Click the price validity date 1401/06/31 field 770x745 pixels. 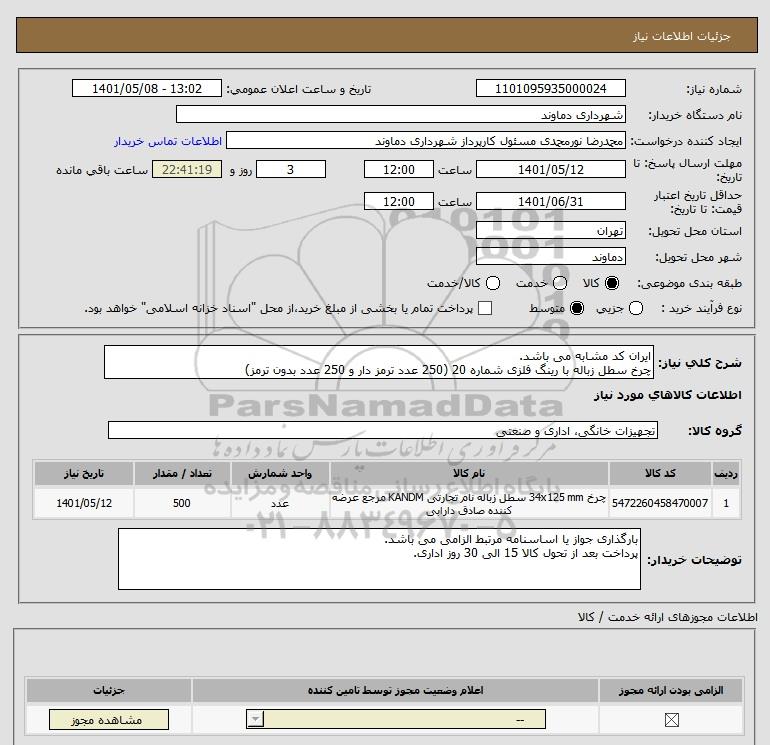coord(550,201)
